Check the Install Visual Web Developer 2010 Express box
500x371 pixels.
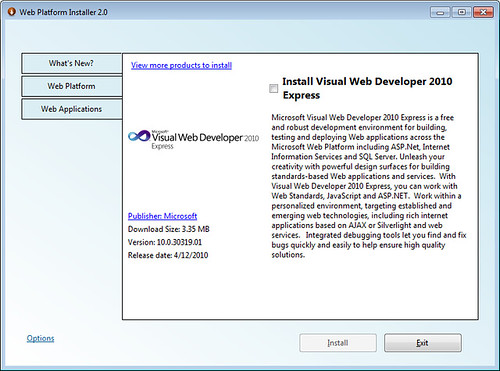pyautogui.click(x=273, y=88)
